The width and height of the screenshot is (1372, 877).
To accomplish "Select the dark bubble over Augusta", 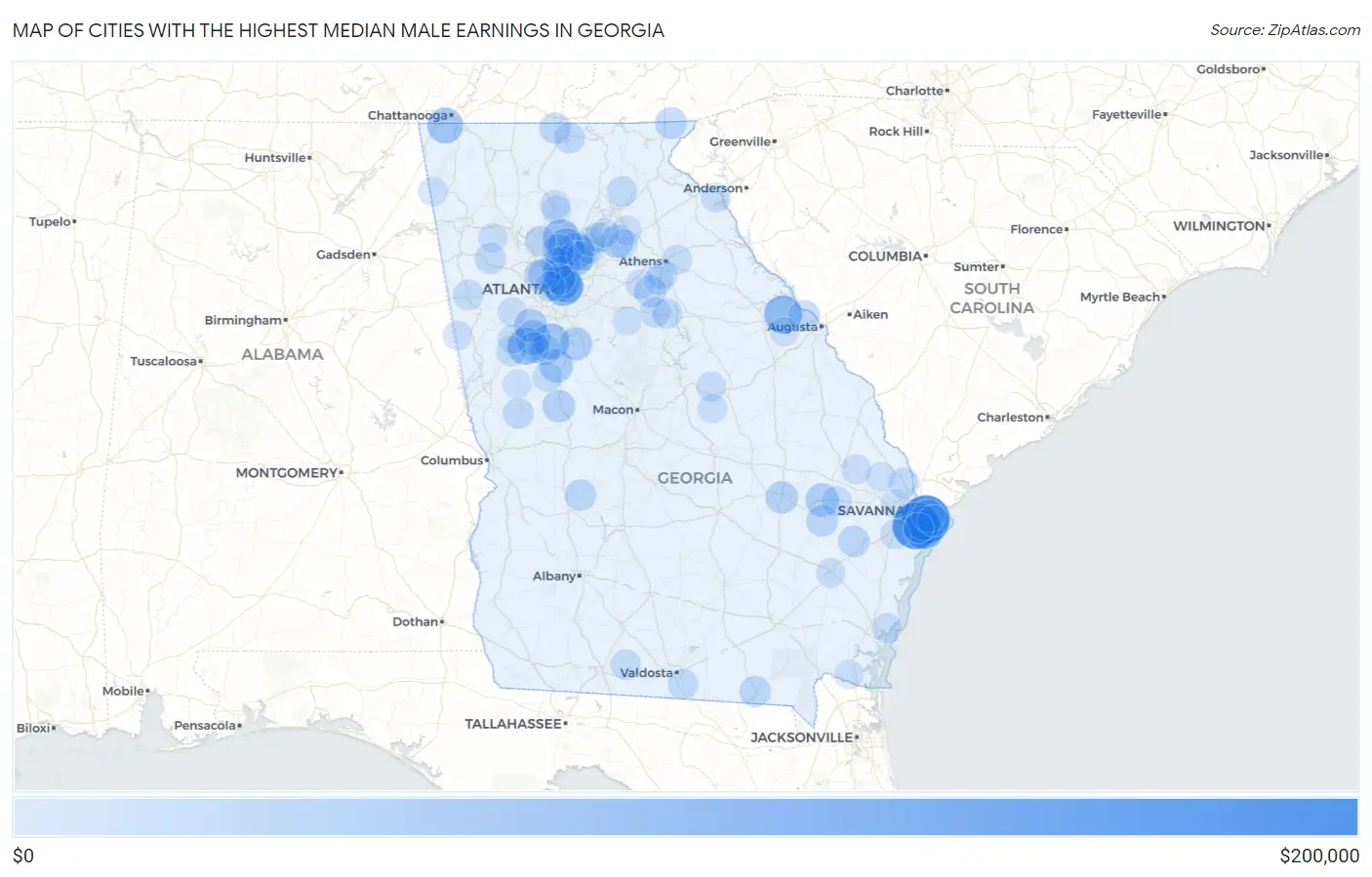I will click(x=783, y=315).
